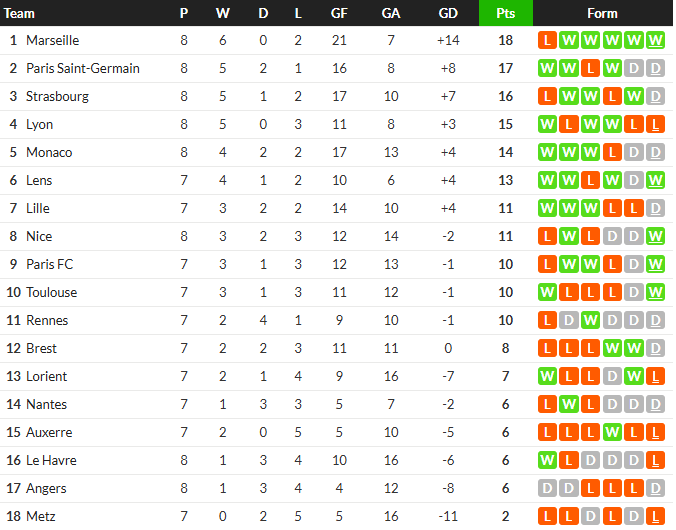Select the Monaco table row
Viewport: 676px width, 530px height.
pos(336,153)
